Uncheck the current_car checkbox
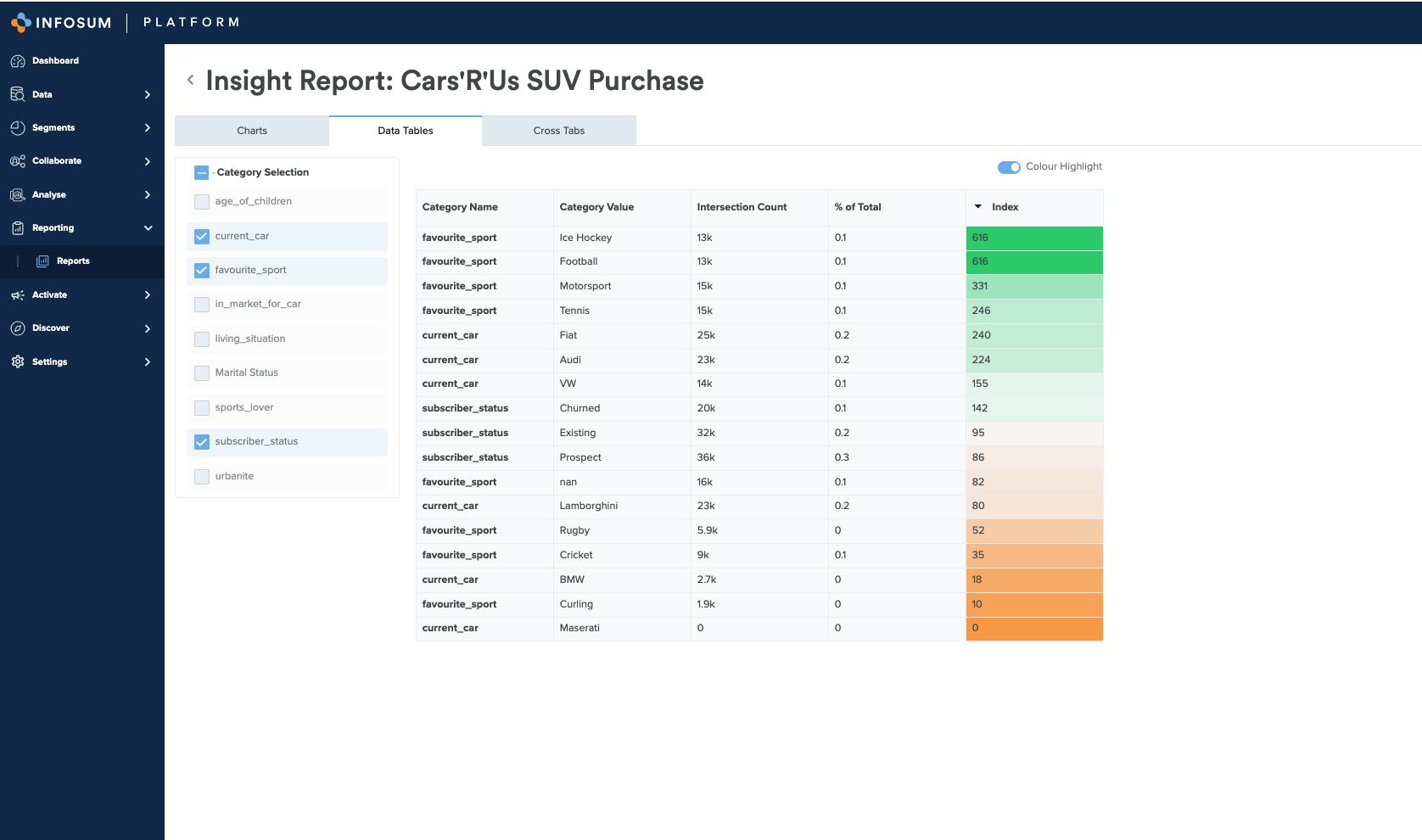The height and width of the screenshot is (840, 1422). (x=202, y=237)
